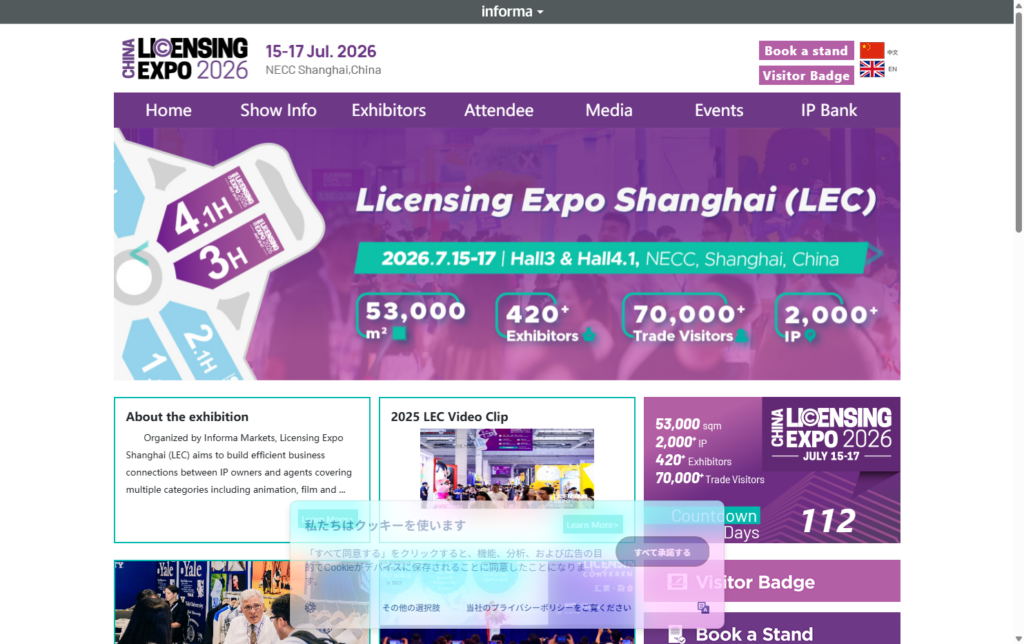Advance to the next banner slide arrow

(x=874, y=254)
